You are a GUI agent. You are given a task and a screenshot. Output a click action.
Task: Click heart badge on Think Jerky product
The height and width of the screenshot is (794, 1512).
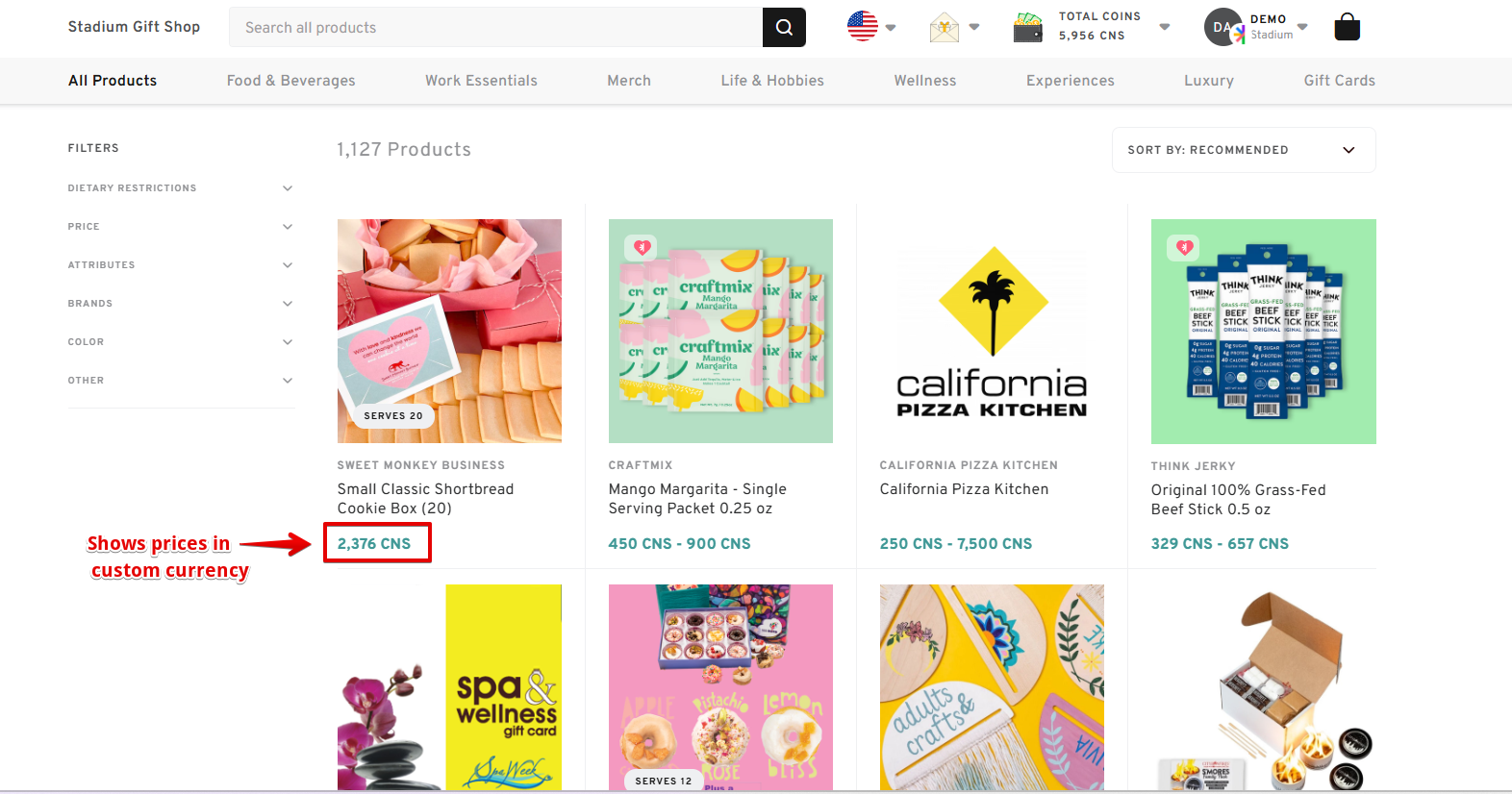tap(1184, 248)
